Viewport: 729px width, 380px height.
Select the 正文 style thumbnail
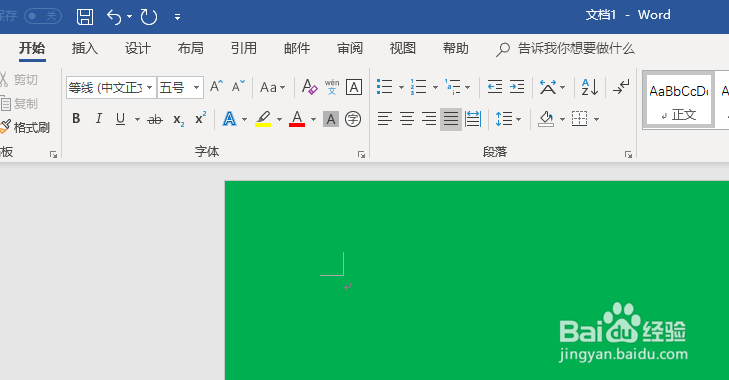(679, 100)
